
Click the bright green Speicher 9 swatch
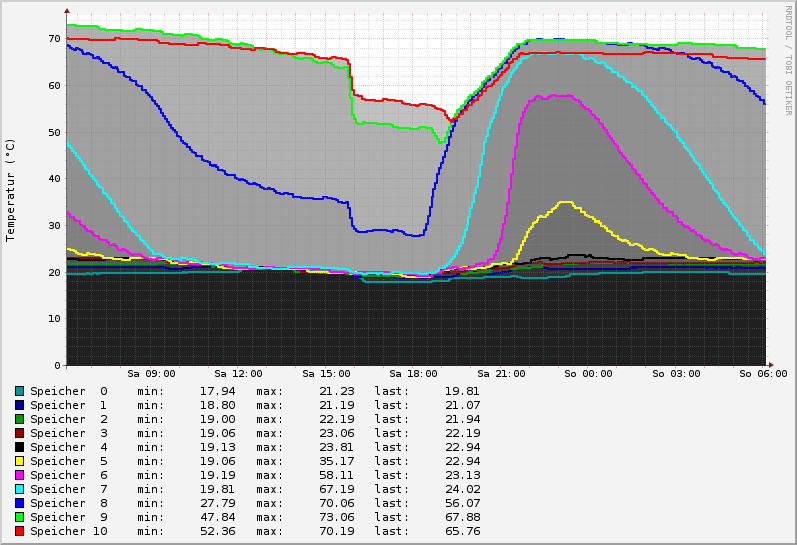pos(19,517)
